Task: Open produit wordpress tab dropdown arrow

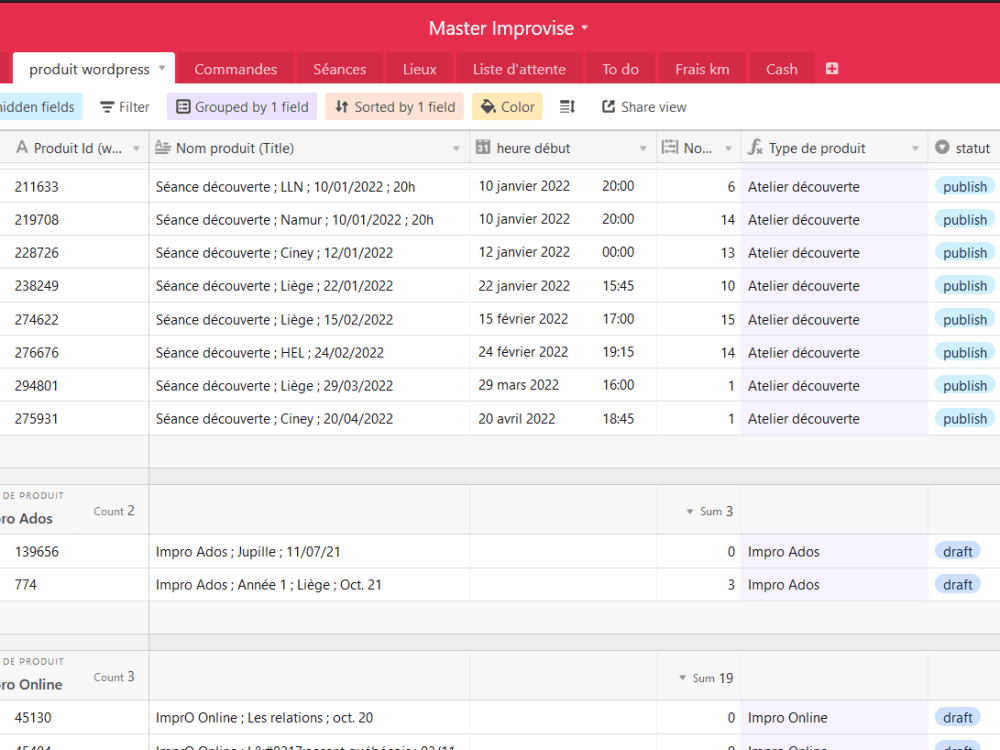Action: [x=162, y=68]
